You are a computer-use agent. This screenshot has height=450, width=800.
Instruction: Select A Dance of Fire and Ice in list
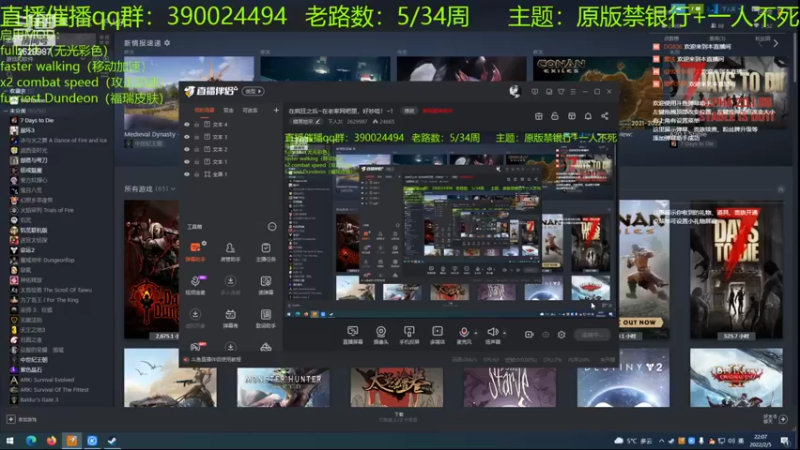[59, 140]
